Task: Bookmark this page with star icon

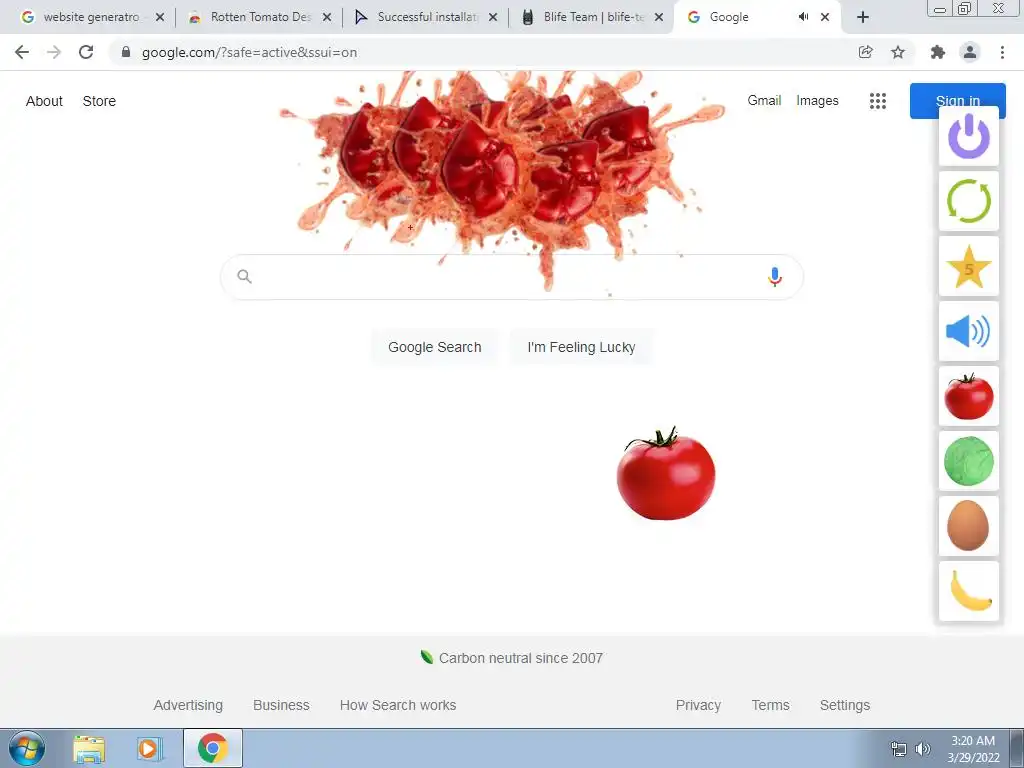Action: coord(898,52)
